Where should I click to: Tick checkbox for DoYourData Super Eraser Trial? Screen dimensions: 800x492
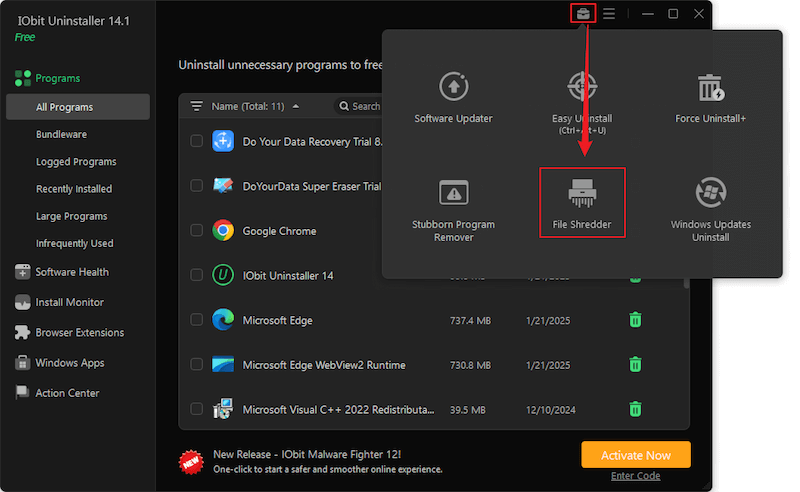(196, 185)
